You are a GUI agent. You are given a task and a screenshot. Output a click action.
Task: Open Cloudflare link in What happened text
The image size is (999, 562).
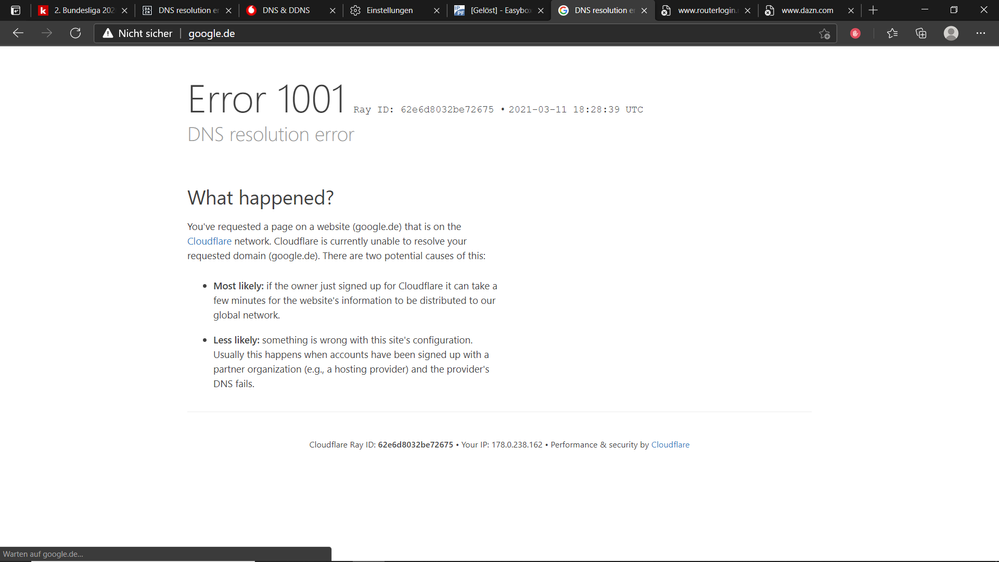tap(209, 241)
